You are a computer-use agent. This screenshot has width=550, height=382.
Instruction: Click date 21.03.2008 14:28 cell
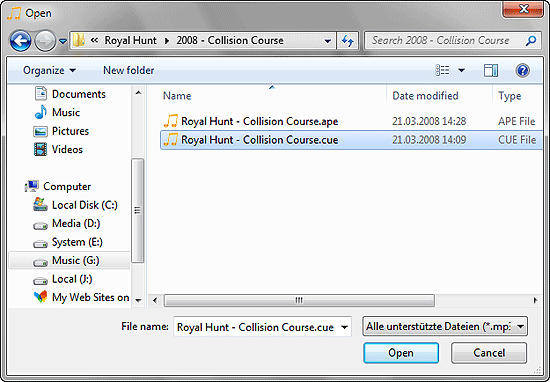point(429,121)
